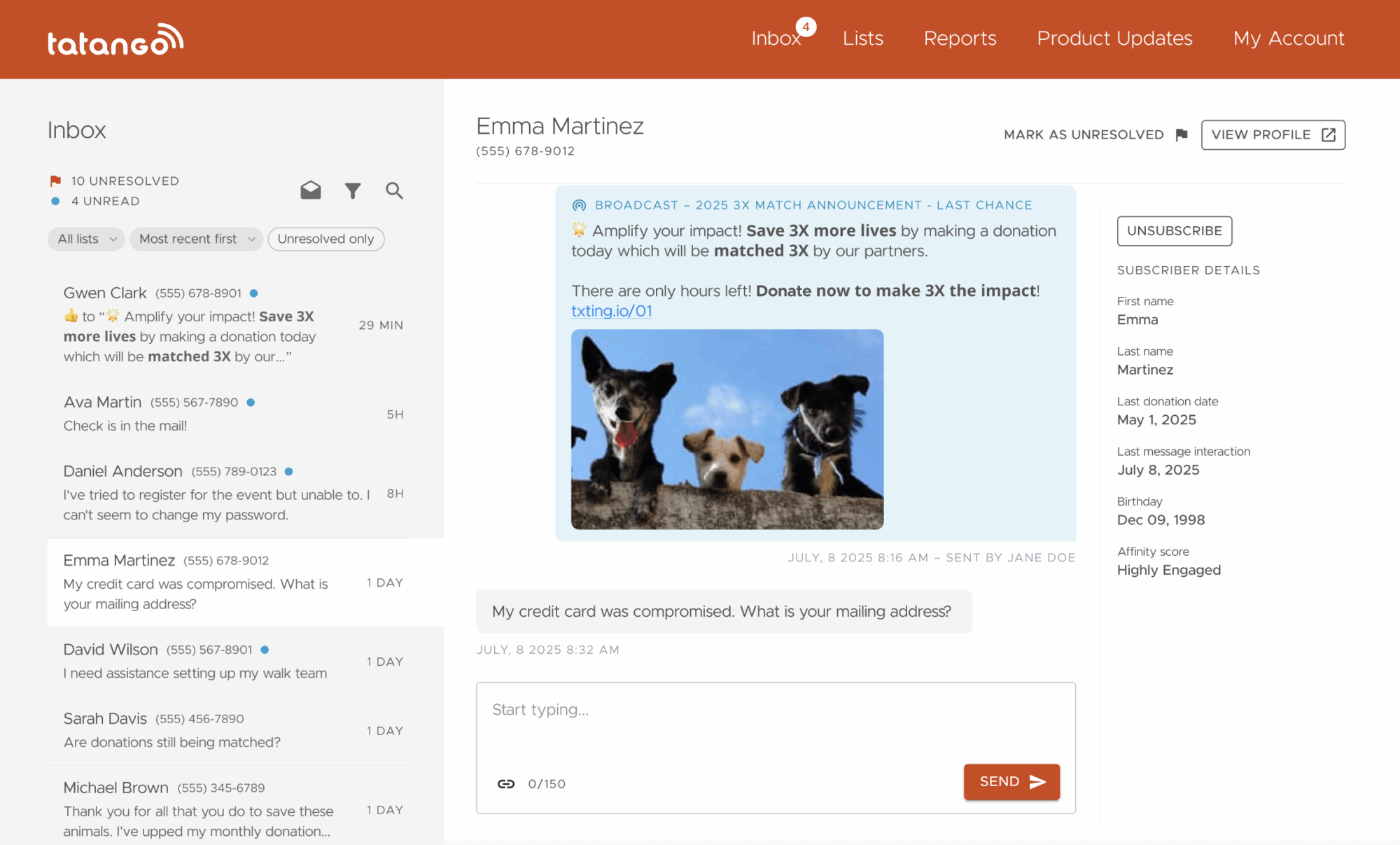Click the external-link icon on View Profile
The height and width of the screenshot is (845, 1400).
[1328, 134]
